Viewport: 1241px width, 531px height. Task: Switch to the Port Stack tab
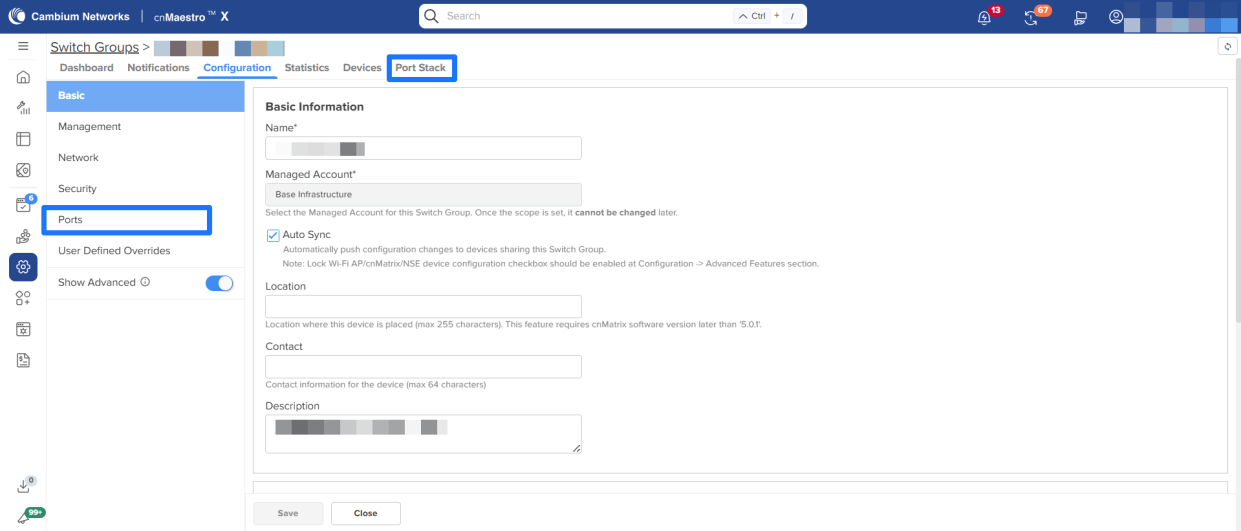click(420, 68)
